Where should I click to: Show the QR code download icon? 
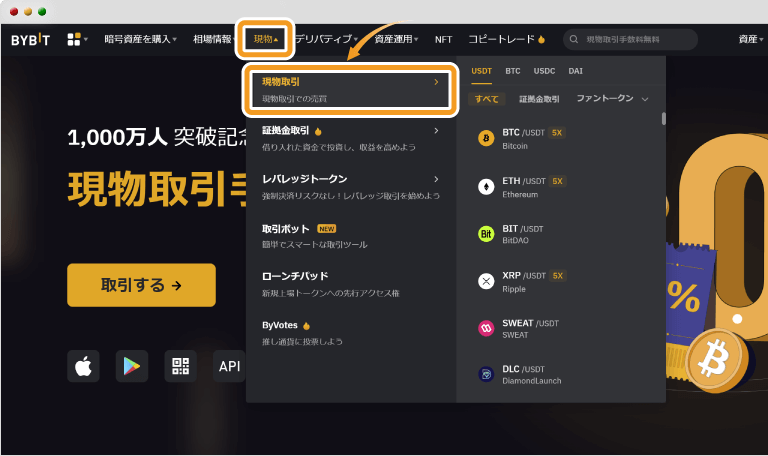[180, 366]
